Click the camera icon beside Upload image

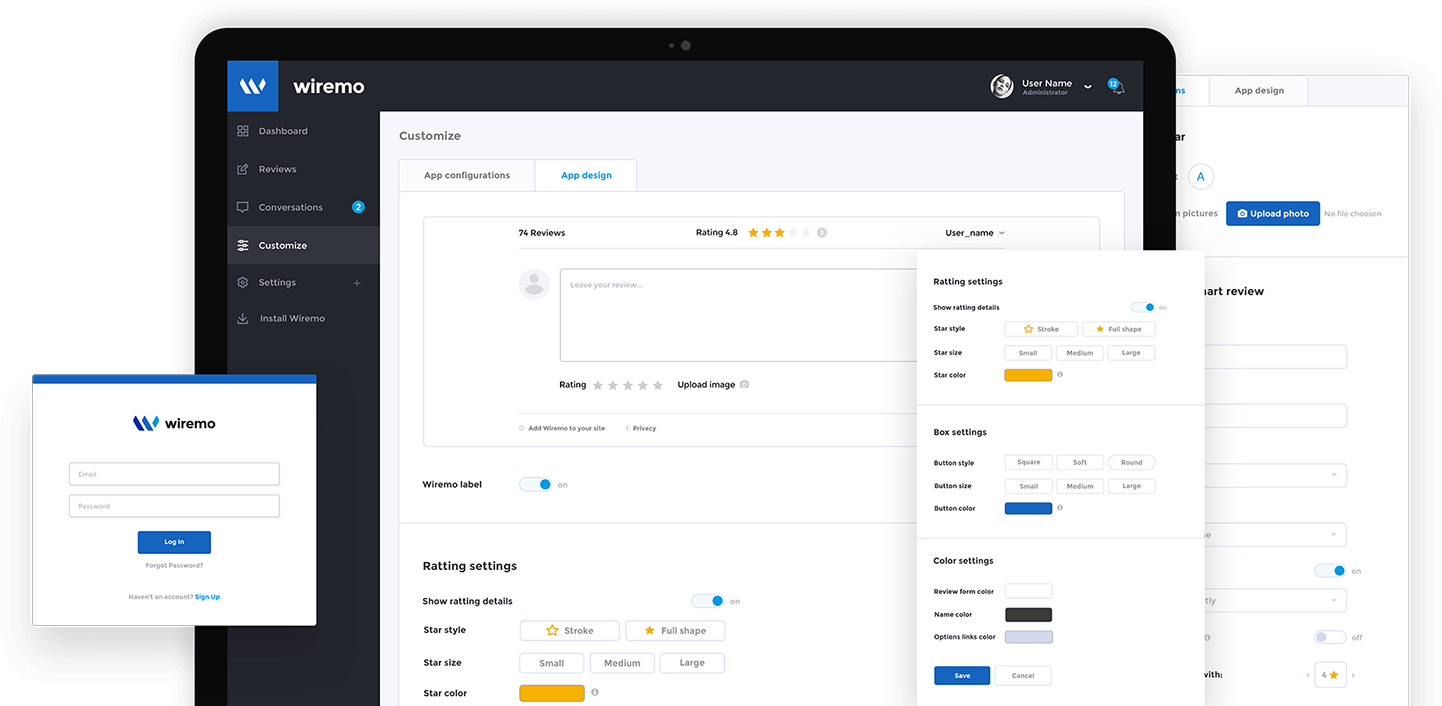(x=744, y=384)
